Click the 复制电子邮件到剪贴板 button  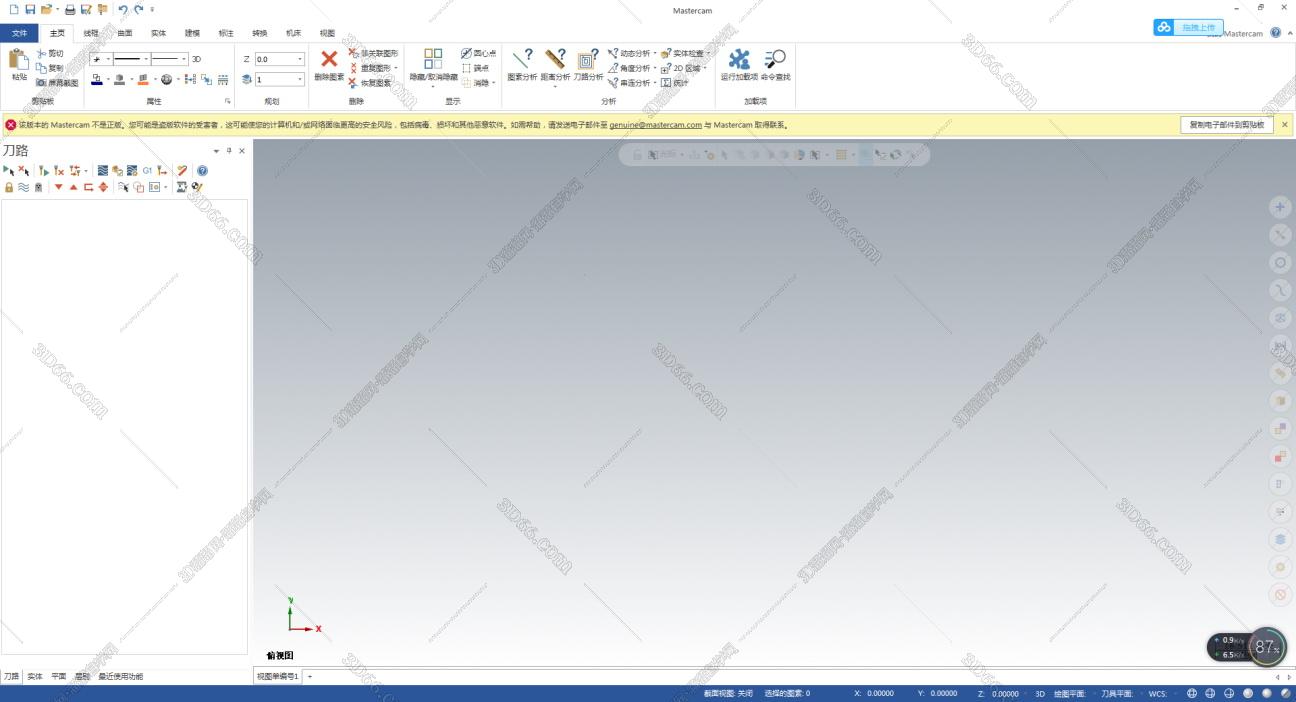tap(1226, 125)
